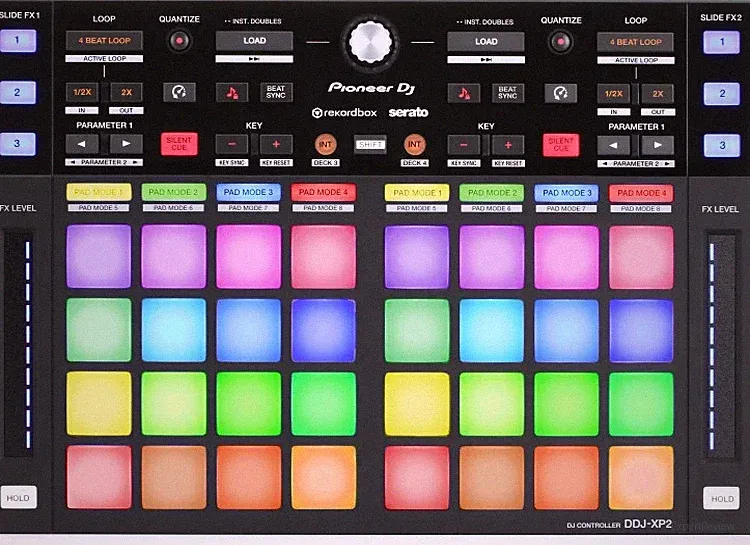
Task: Click SLIDE FX1 button 2
Action: [17, 92]
